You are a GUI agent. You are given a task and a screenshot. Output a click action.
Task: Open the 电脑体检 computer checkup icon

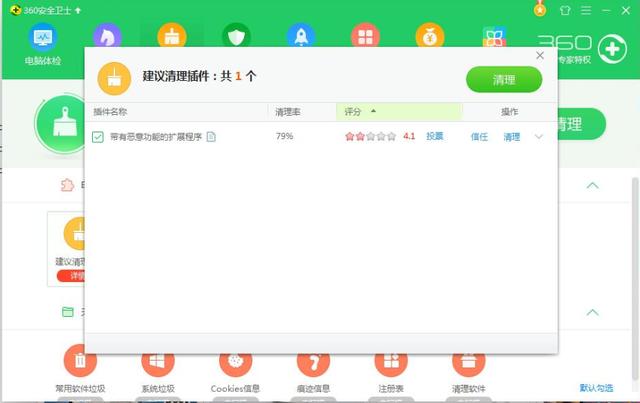point(43,45)
